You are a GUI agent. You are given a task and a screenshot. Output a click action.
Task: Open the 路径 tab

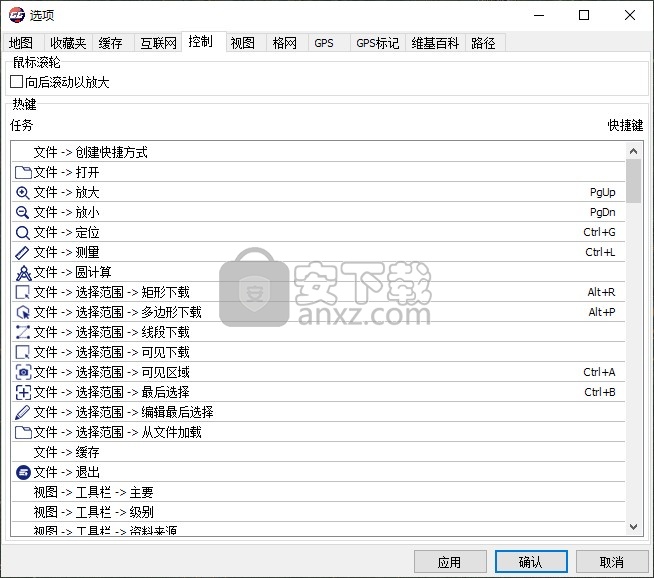(x=483, y=43)
